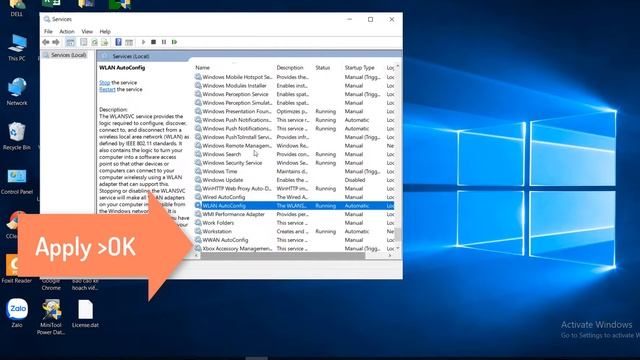Select the Windows Security Service row

[294, 163]
